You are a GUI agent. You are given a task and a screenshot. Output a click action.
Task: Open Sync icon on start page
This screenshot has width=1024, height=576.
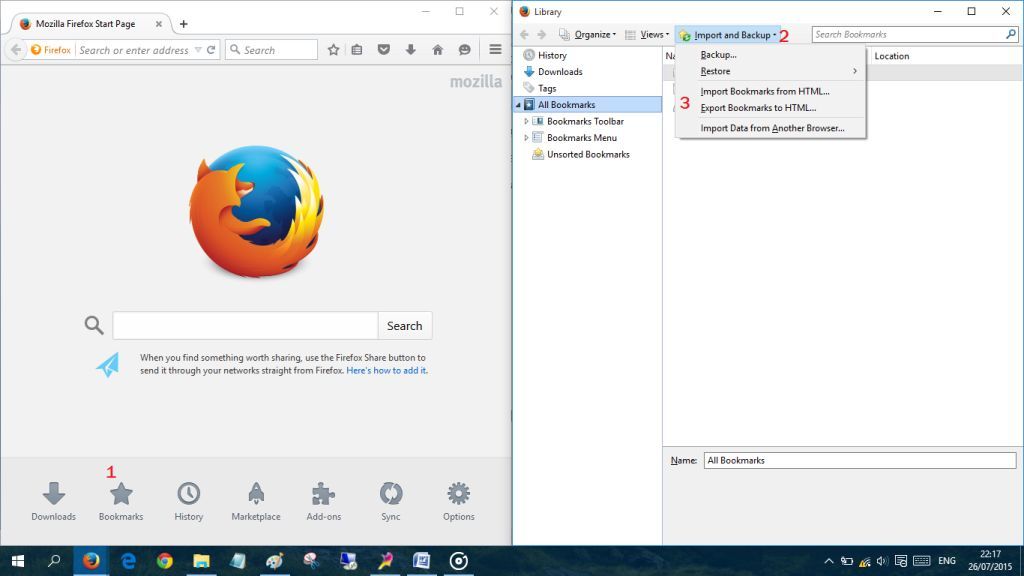tap(391, 501)
